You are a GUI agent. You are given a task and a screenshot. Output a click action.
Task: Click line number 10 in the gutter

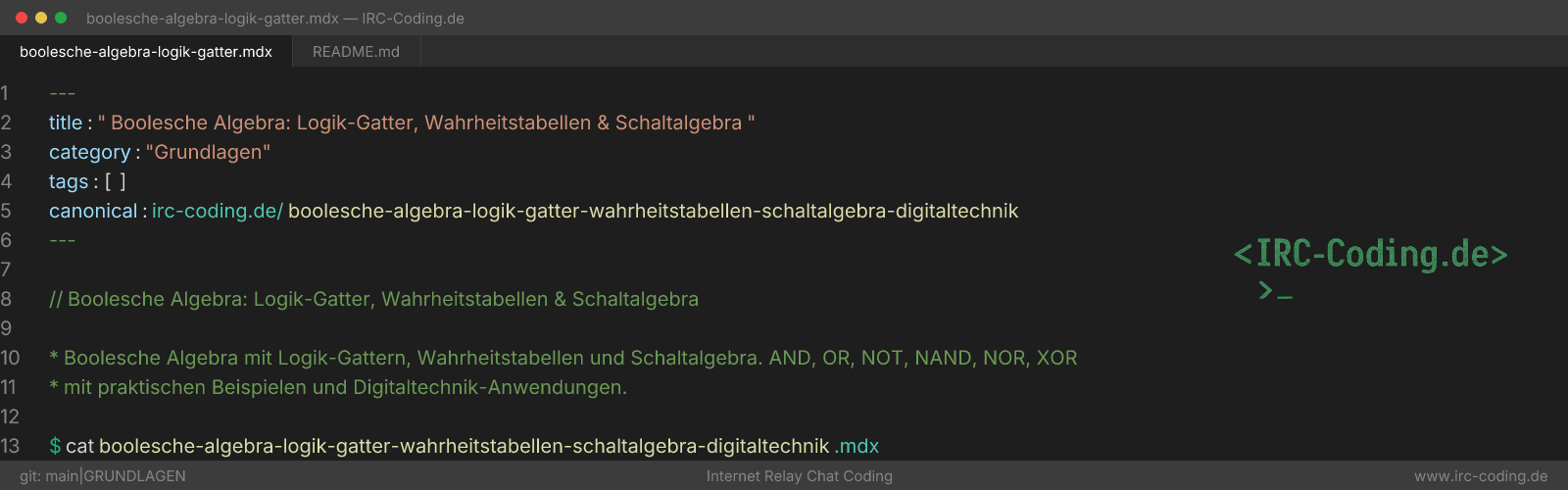pyautogui.click(x=10, y=358)
